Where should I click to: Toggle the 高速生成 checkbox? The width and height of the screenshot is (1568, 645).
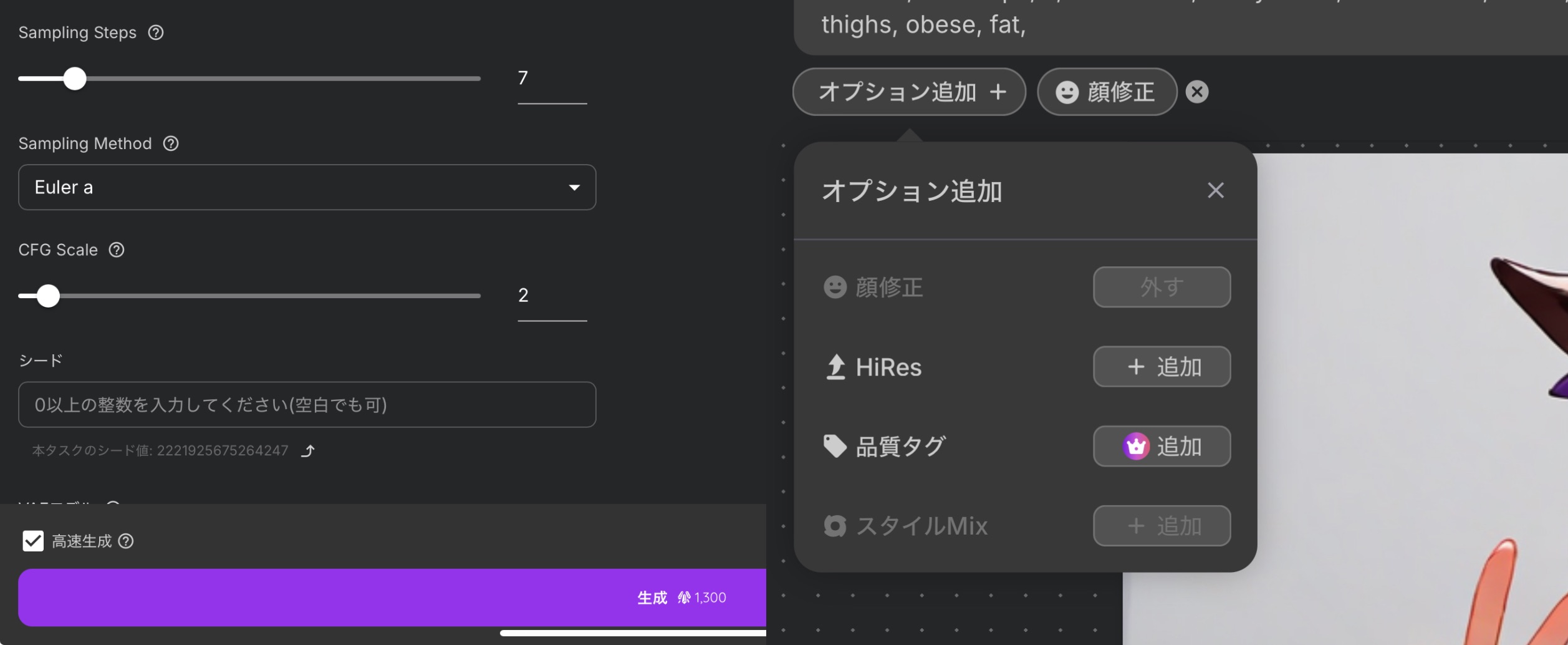coord(33,541)
